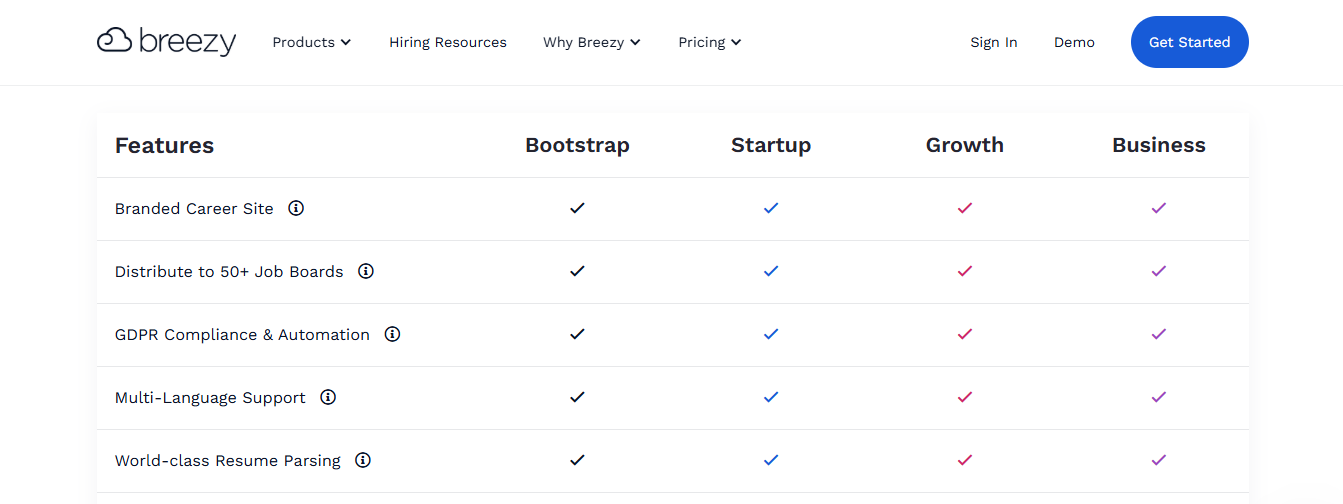
Task: Open GDPR Compliance & Automation info icon
Action: point(392,334)
